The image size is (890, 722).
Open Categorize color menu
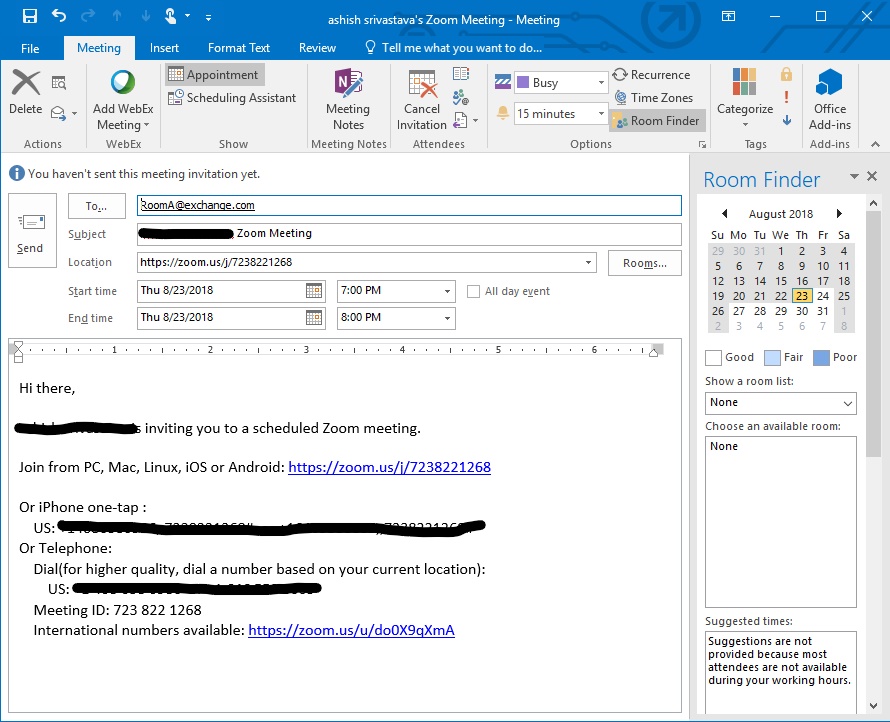[745, 98]
